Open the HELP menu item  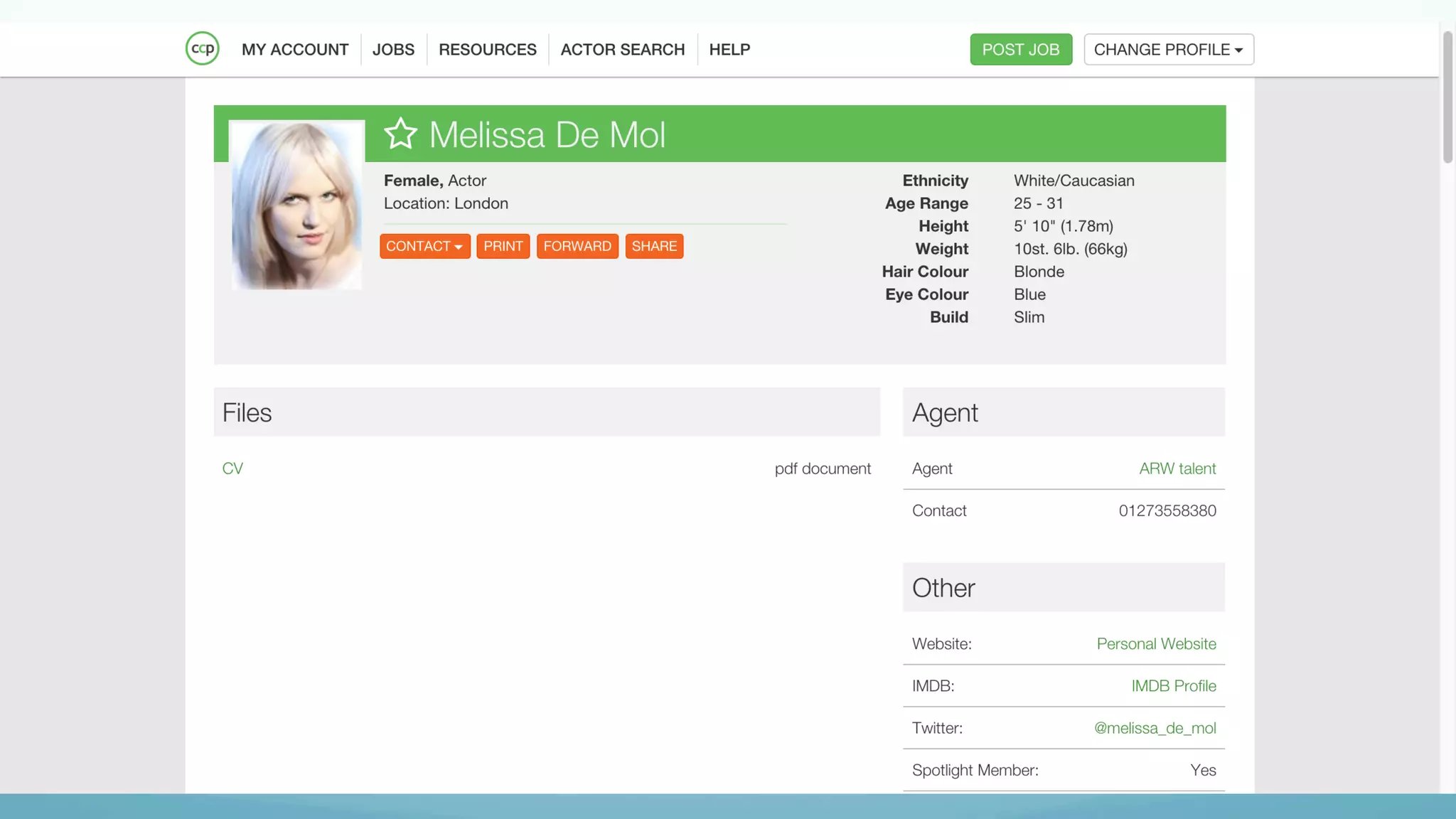pos(729,50)
